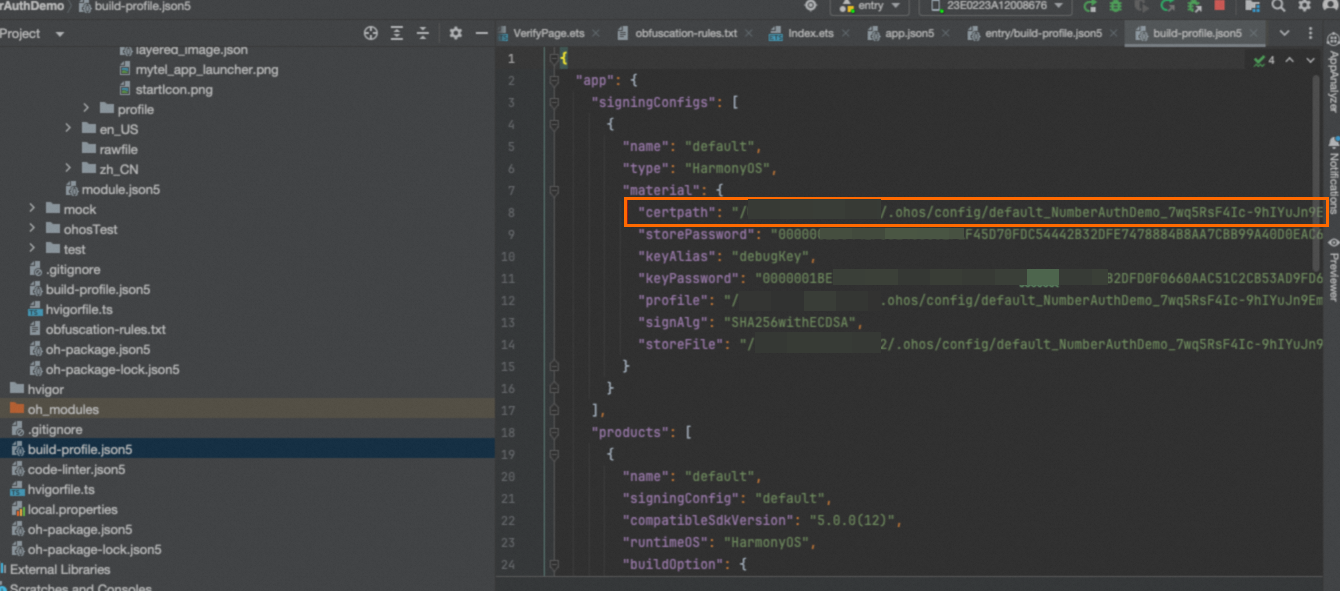Screen dimensions: 1340x591
Task: Close the Index.ets tab
Action: click(x=846, y=33)
